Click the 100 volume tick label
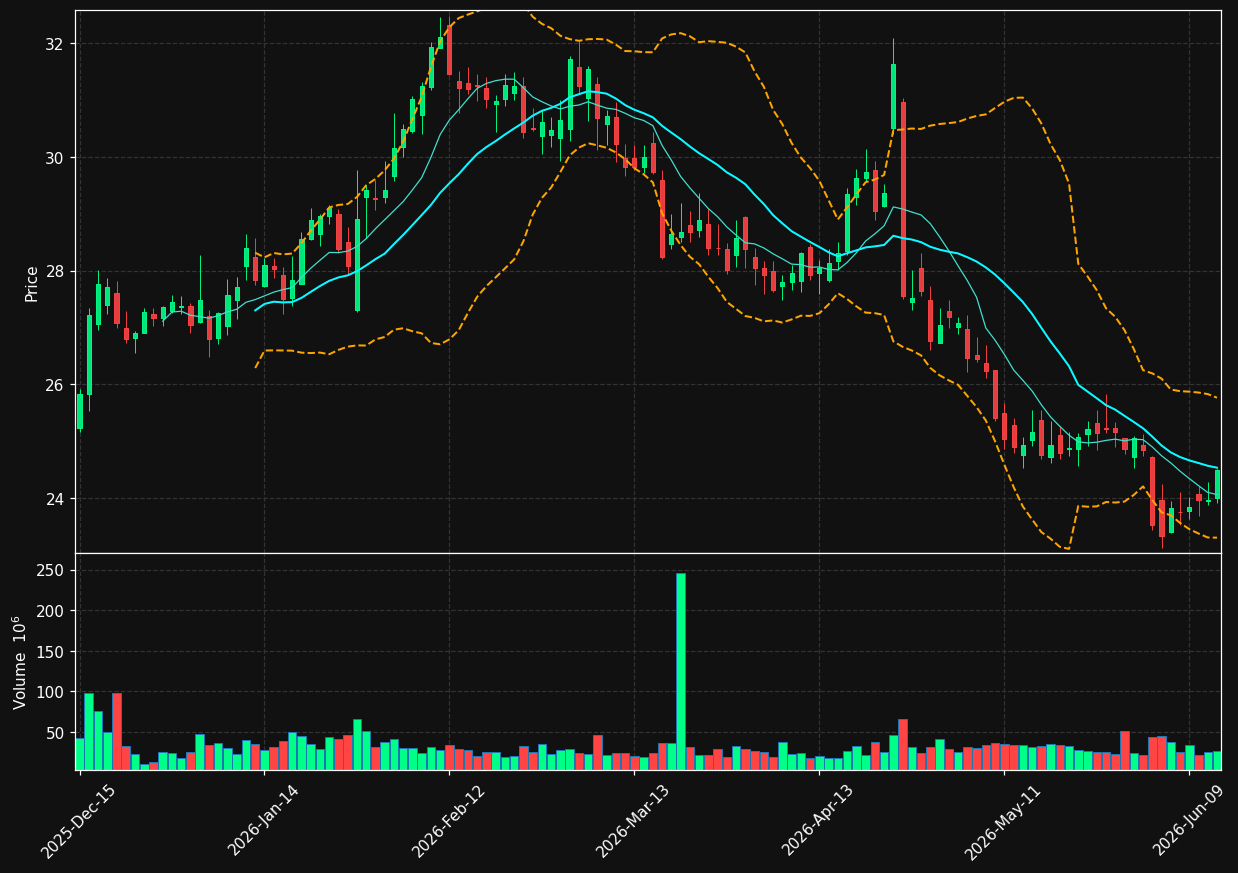The height and width of the screenshot is (873, 1238). (x=51, y=692)
